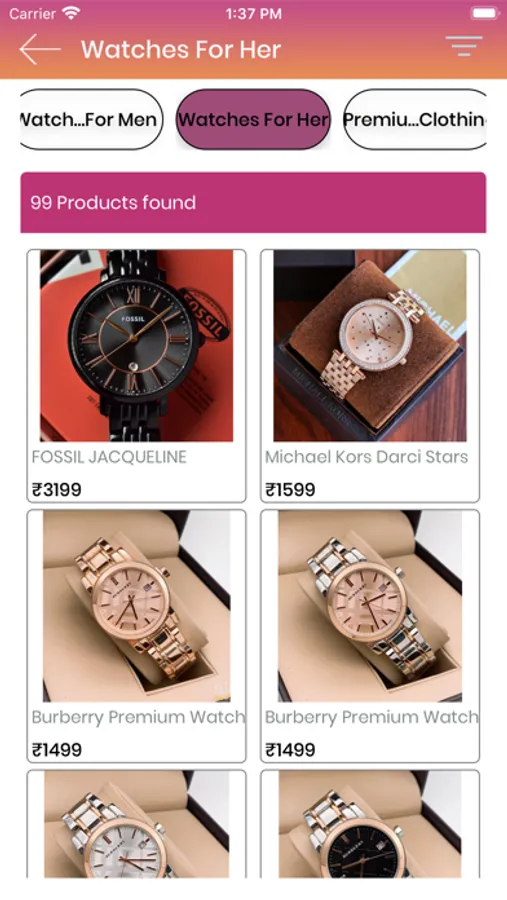Tap the ₹1599 price label
This screenshot has height=900, width=507.
(290, 490)
